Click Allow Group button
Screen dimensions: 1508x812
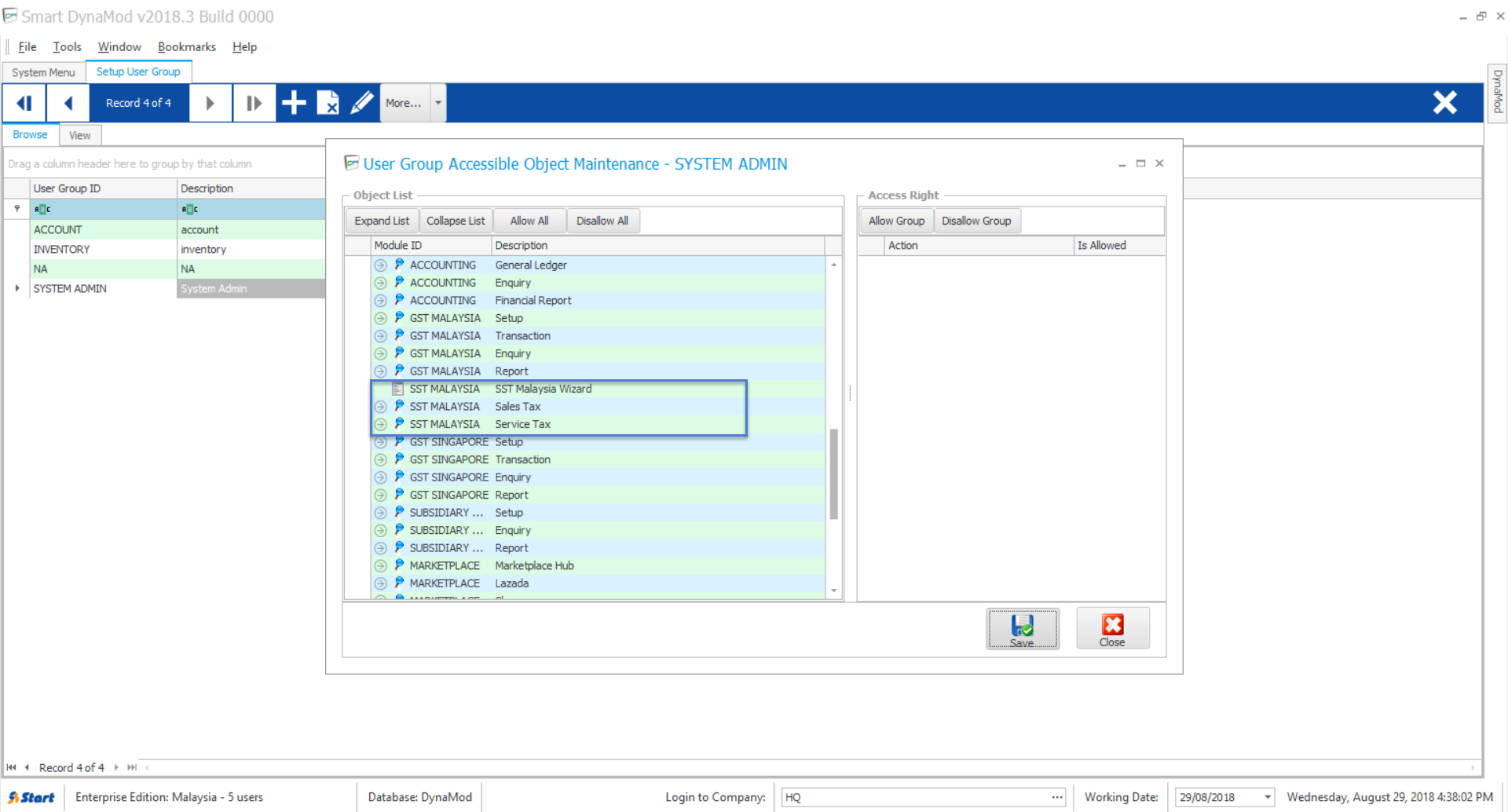[x=896, y=221]
